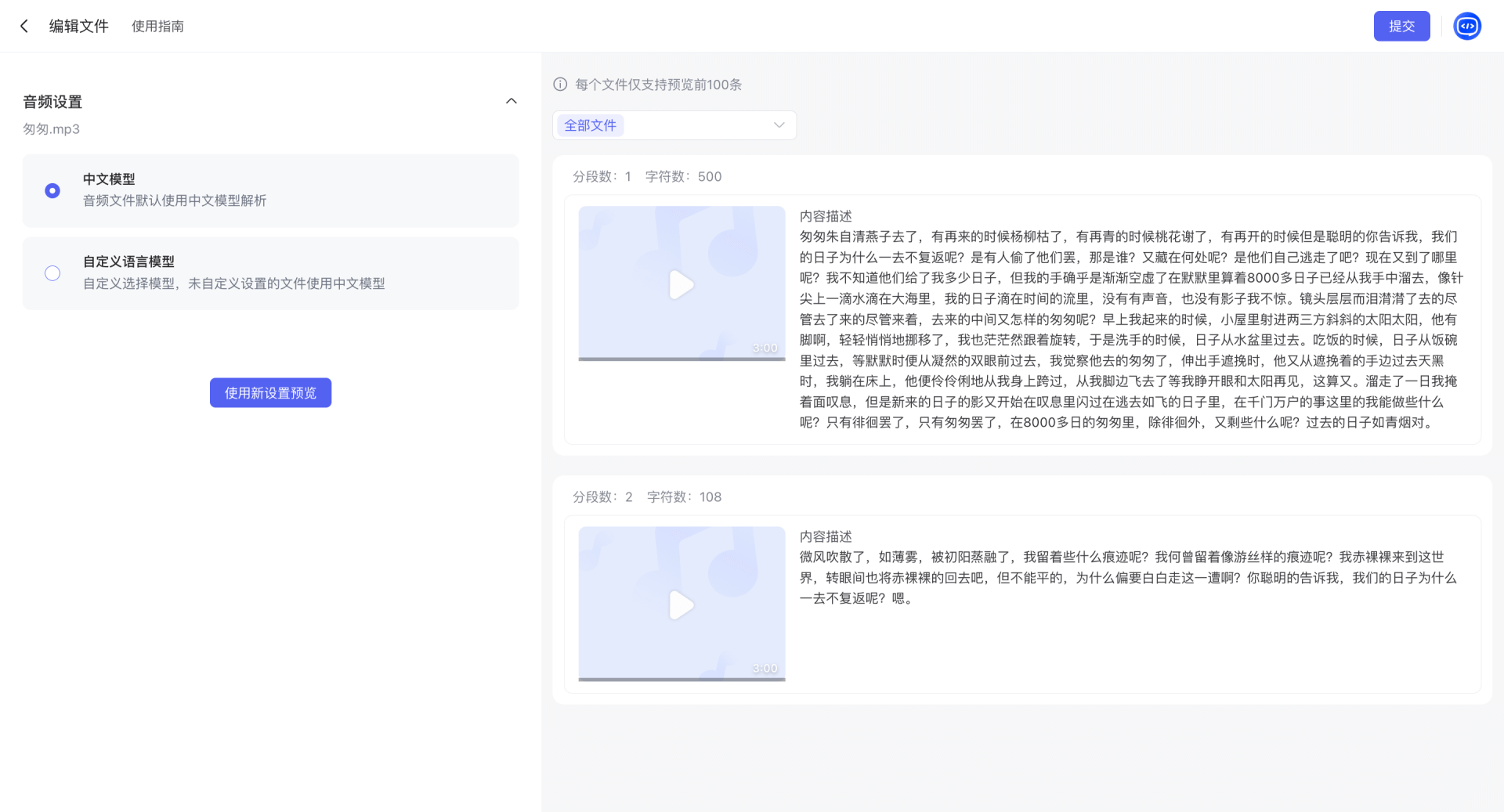Image resolution: width=1504 pixels, height=812 pixels.
Task: Collapse the 音频设置 section
Action: coord(512,100)
